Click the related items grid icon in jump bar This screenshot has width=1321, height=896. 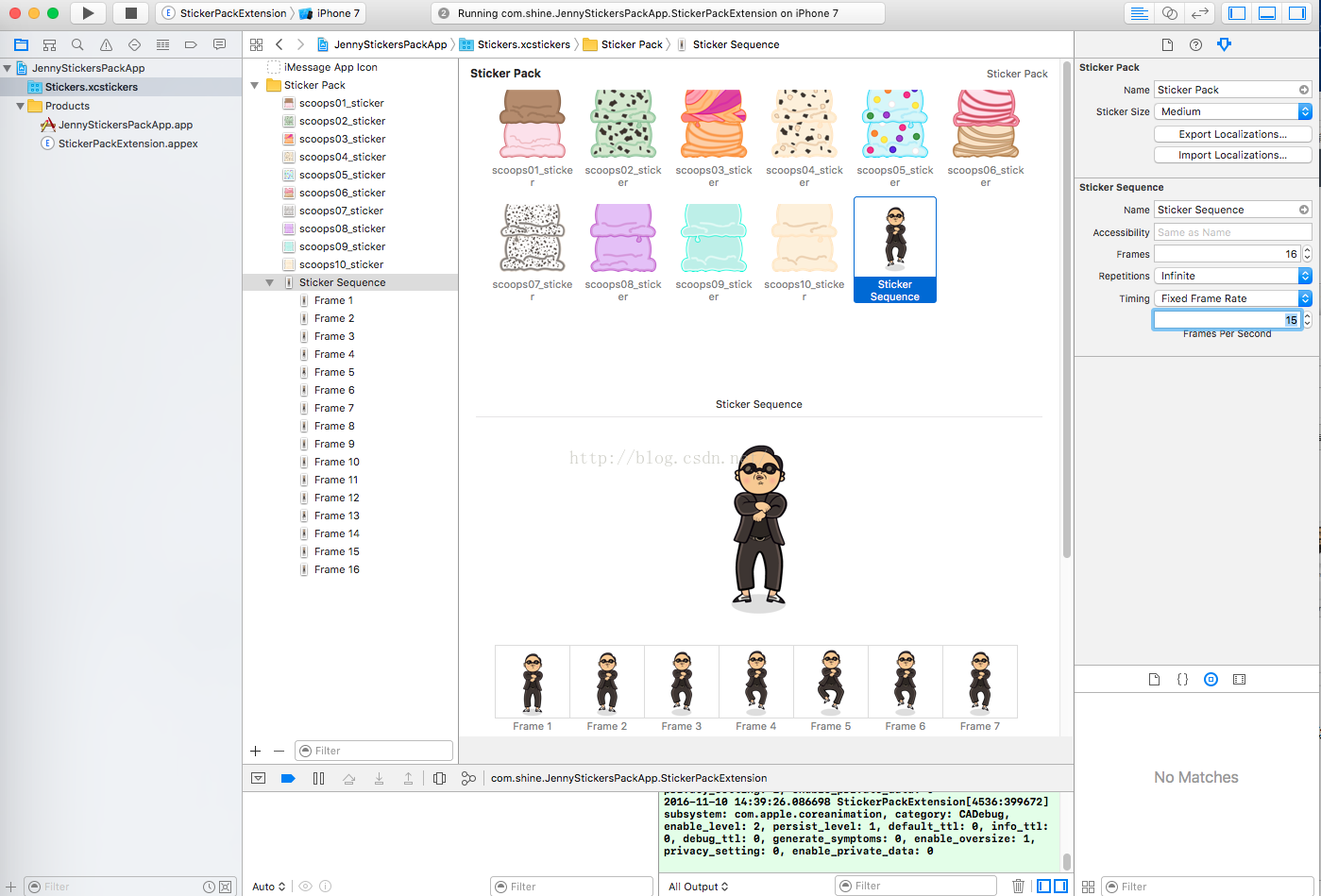pyautogui.click(x=256, y=44)
